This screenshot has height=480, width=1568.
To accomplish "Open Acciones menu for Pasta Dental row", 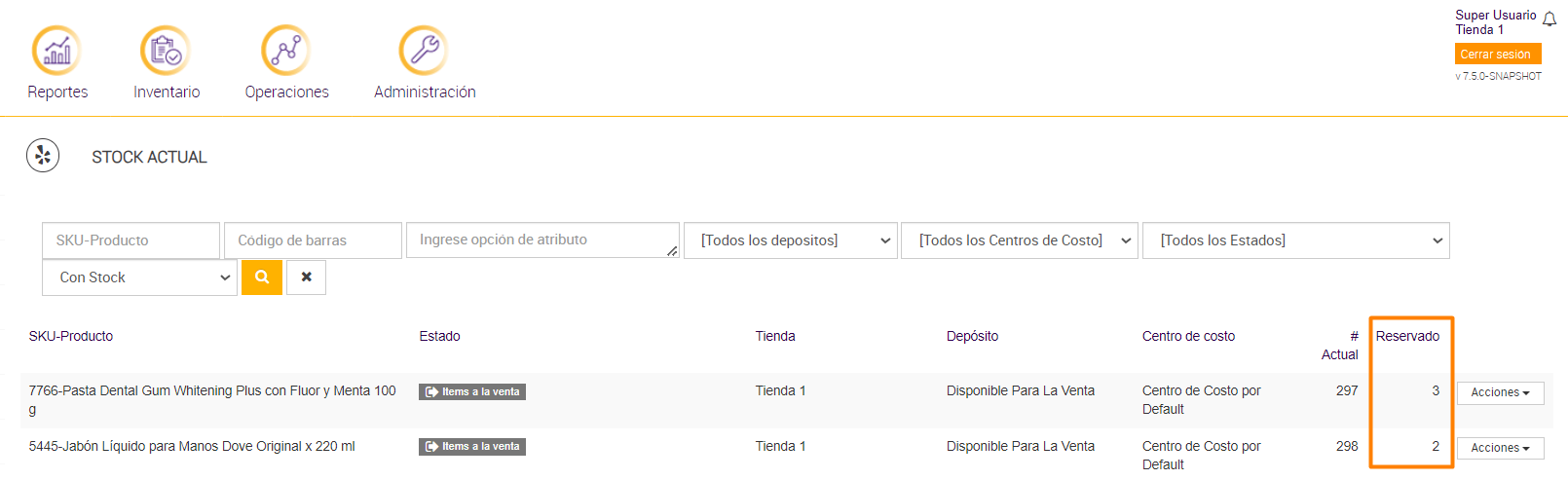I will tap(1500, 392).
